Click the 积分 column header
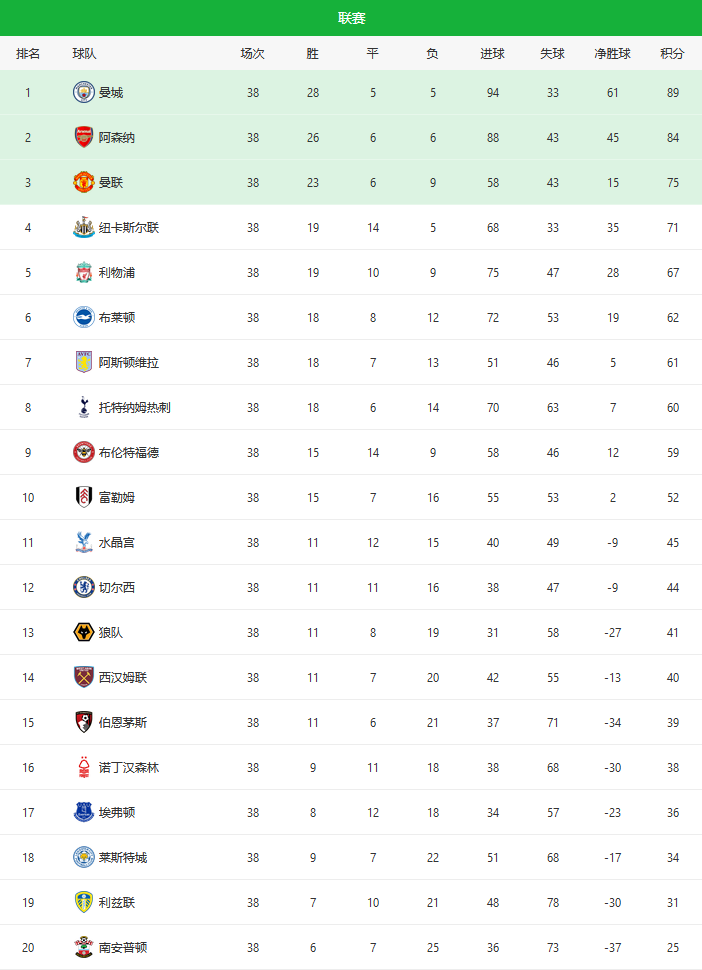Viewport: 702px width, 970px height. point(672,53)
